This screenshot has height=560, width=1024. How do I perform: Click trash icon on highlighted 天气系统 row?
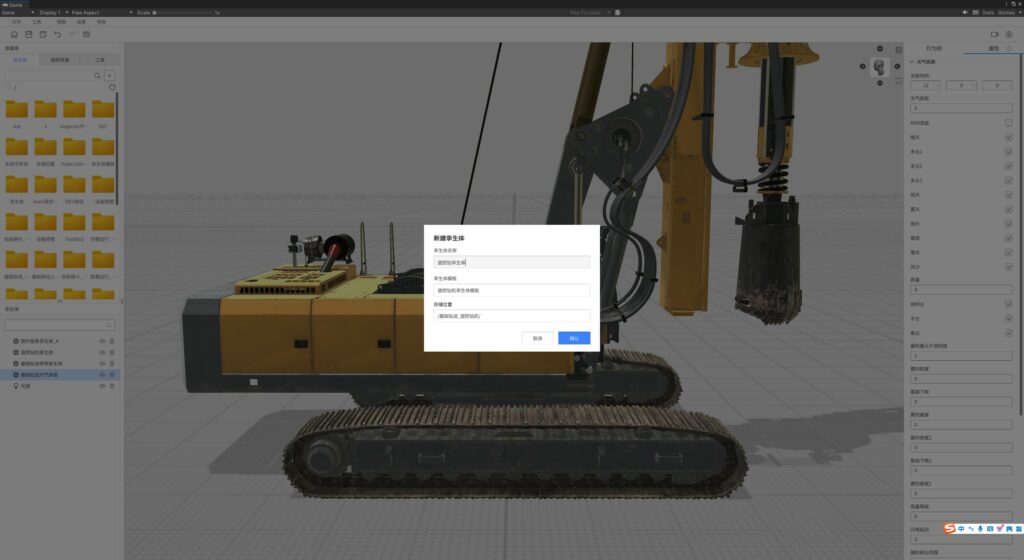pyautogui.click(x=112, y=375)
